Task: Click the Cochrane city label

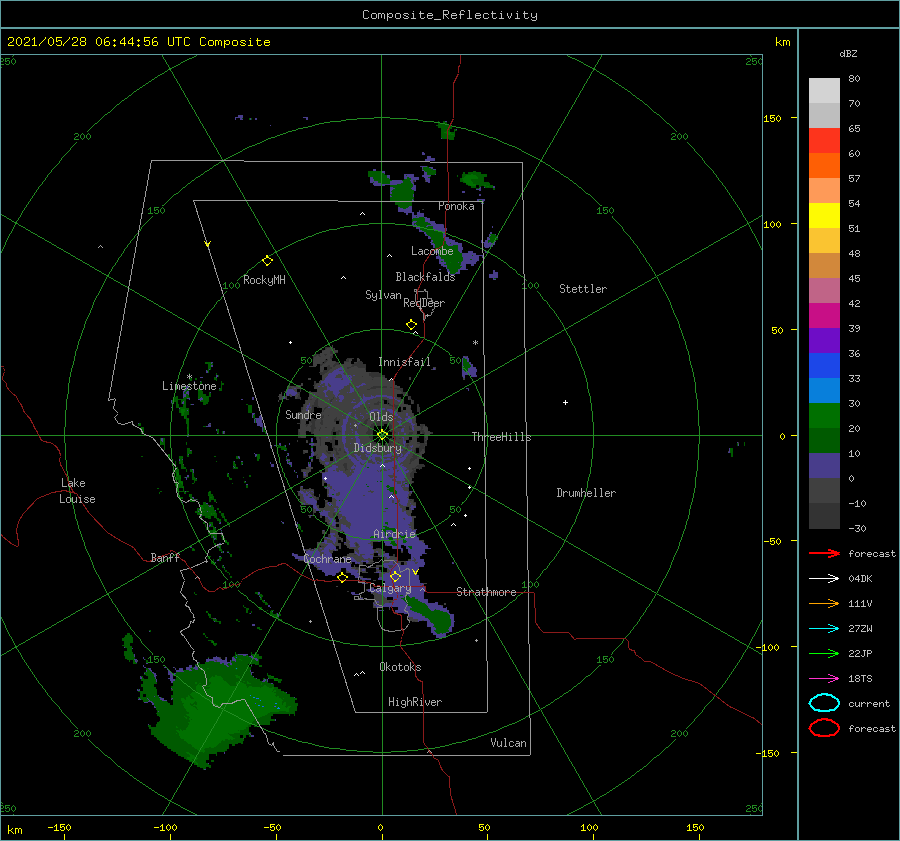Action: click(x=327, y=559)
